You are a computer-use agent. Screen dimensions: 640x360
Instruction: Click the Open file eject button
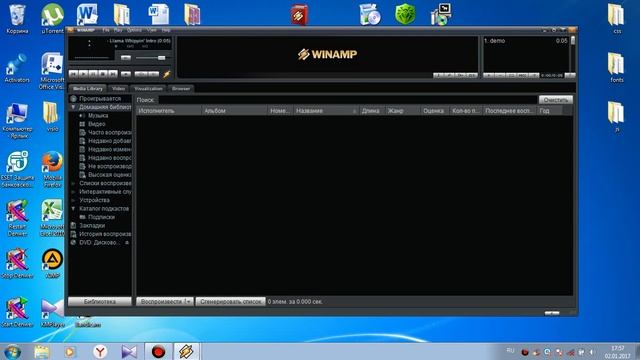tap(126, 74)
